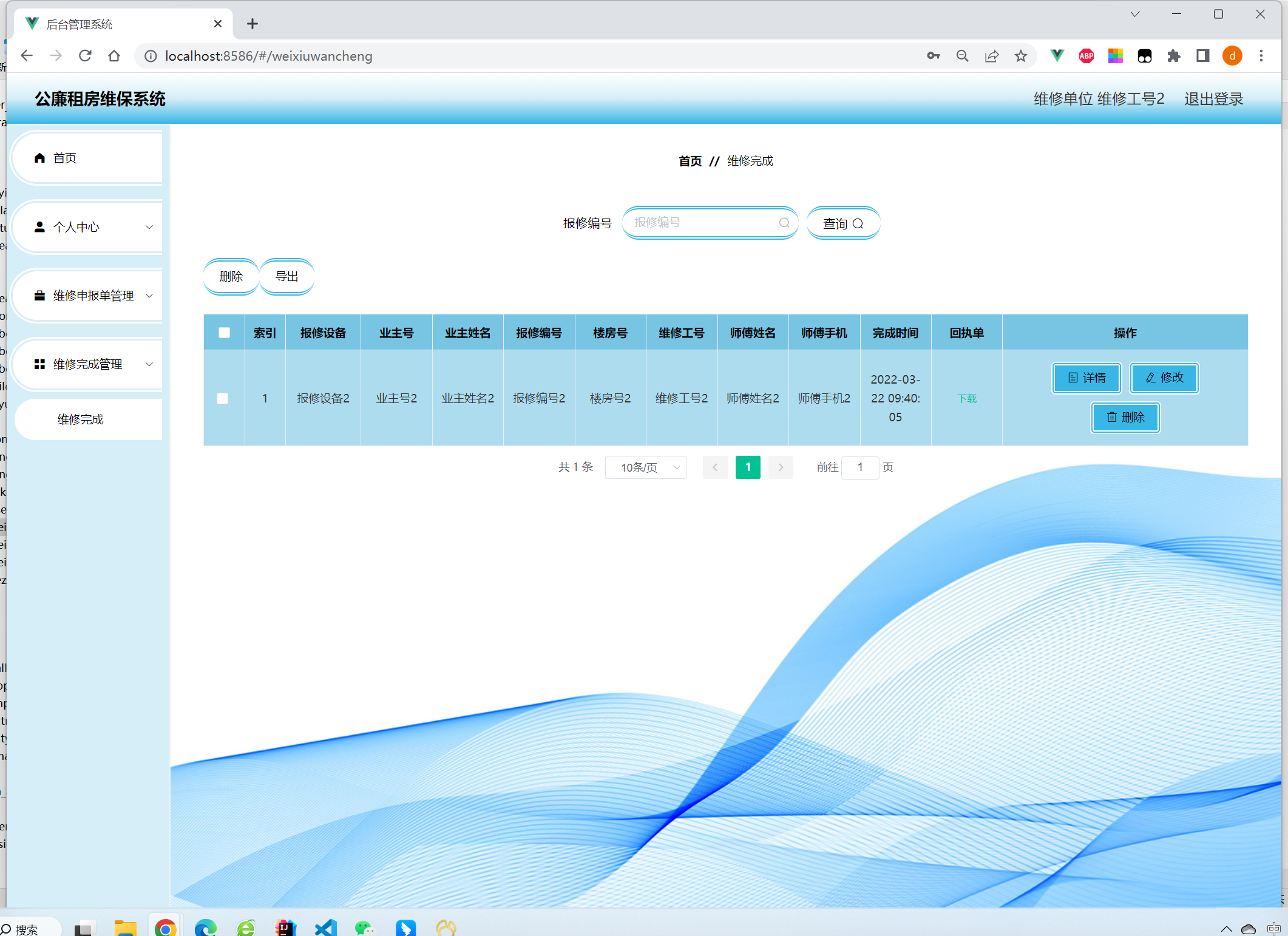Reload the current page
The height and width of the screenshot is (936, 1288).
pyautogui.click(x=85, y=56)
